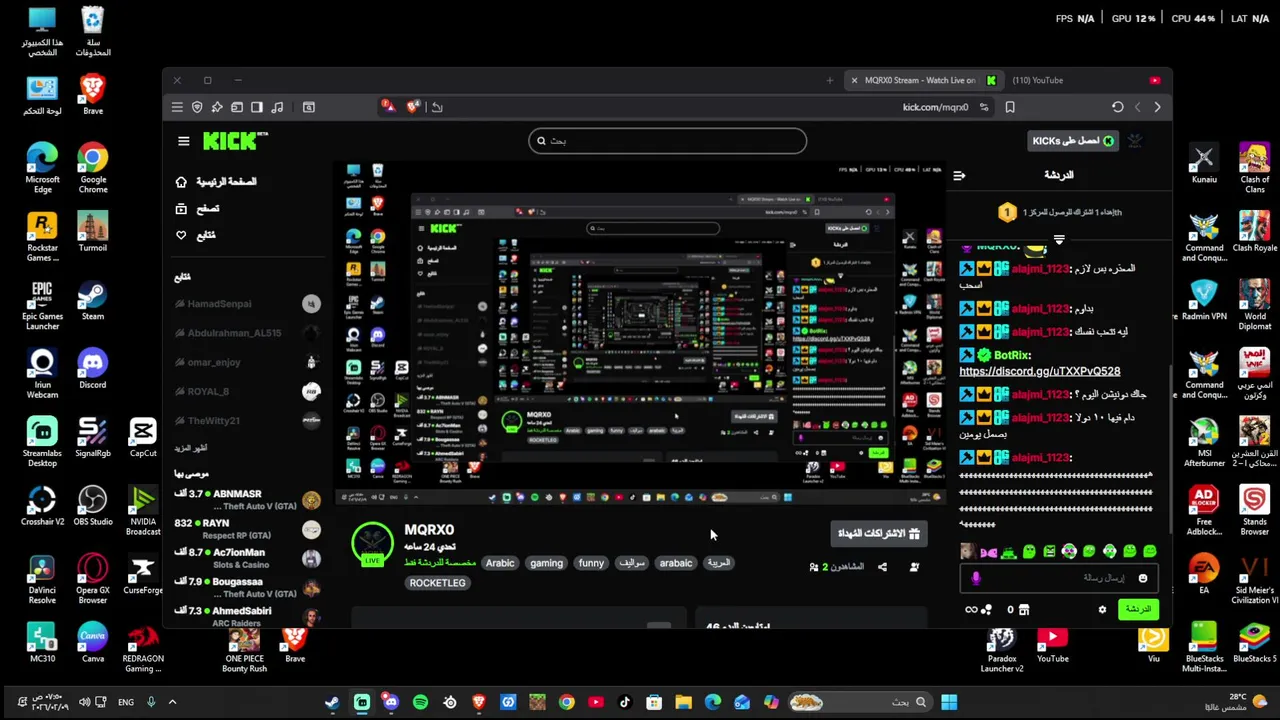This screenshot has width=1280, height=720.
Task: Click the KICK logo
Action: [x=235, y=141]
